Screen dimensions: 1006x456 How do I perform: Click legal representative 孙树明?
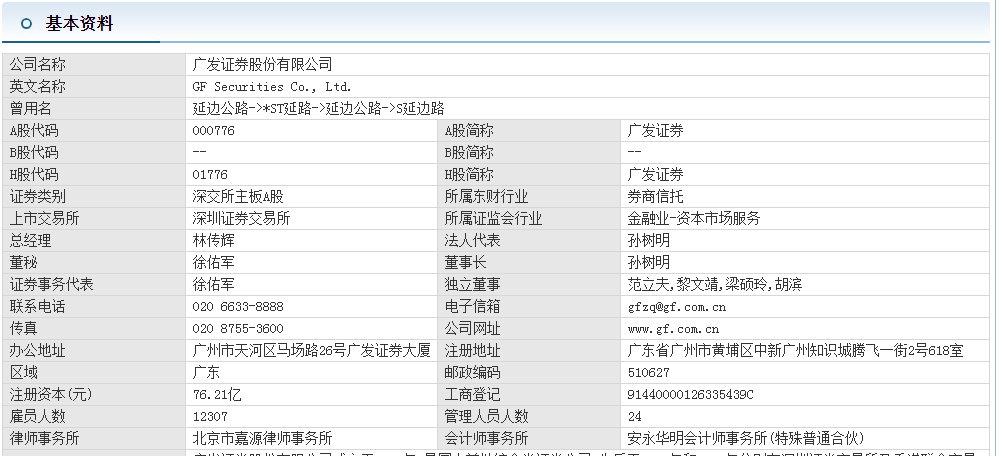tap(648, 241)
